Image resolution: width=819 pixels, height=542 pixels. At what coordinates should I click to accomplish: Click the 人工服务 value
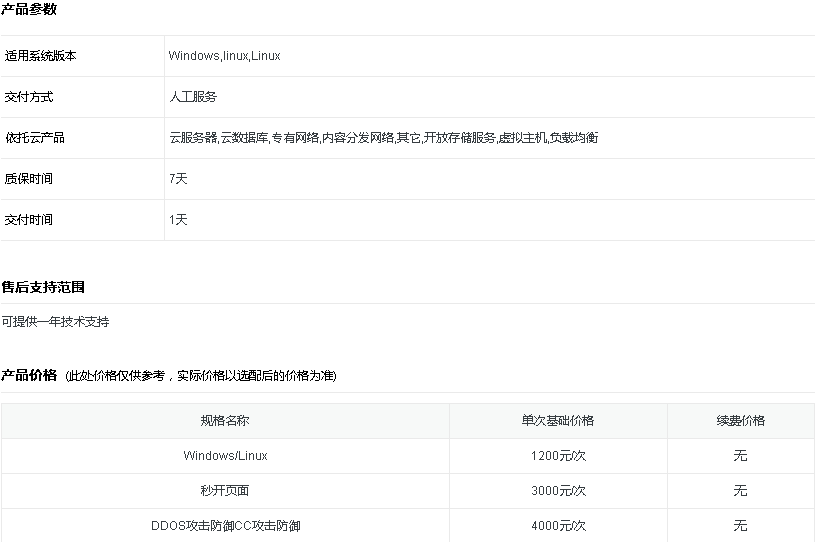pyautogui.click(x=193, y=97)
